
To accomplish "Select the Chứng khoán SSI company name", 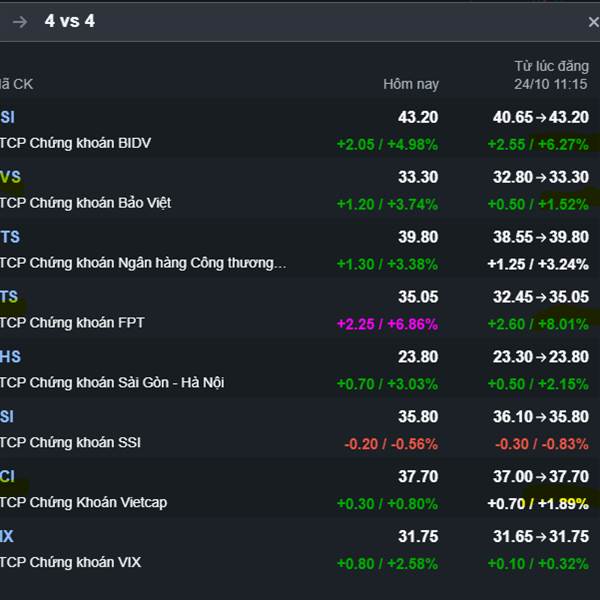I will (71, 443).
